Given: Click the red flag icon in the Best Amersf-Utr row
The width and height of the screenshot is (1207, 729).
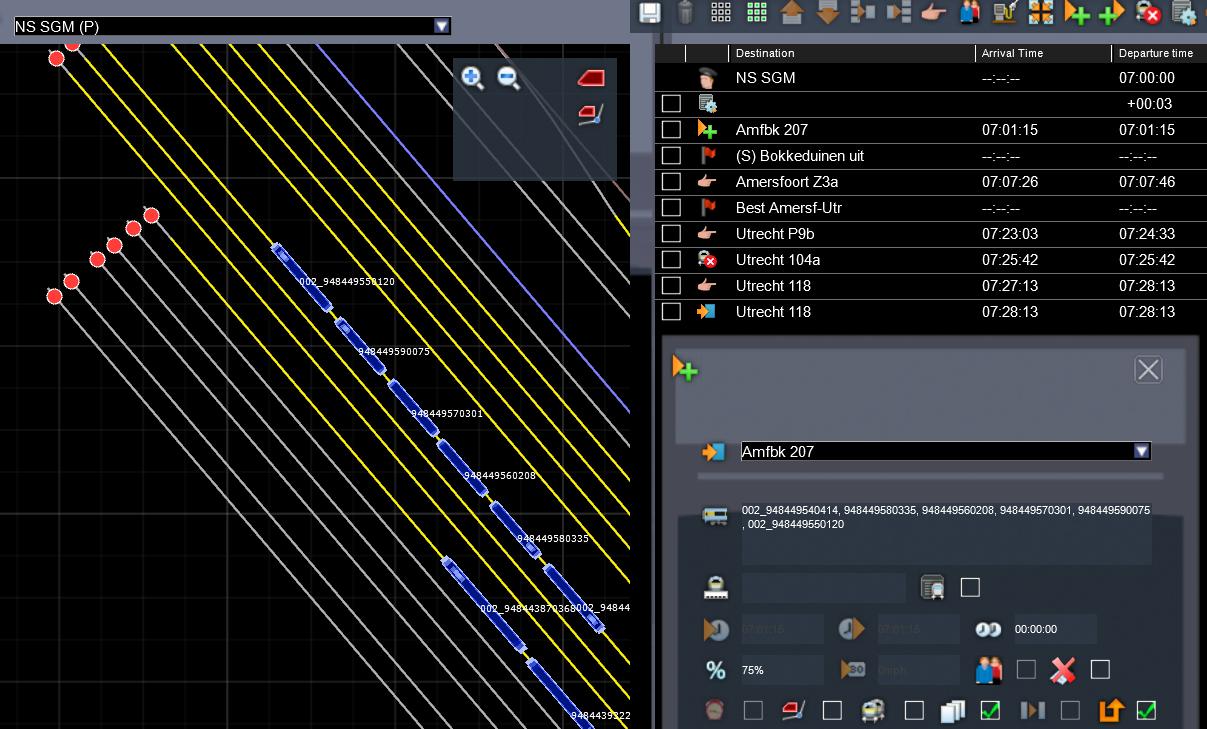Looking at the screenshot, I should click(708, 207).
